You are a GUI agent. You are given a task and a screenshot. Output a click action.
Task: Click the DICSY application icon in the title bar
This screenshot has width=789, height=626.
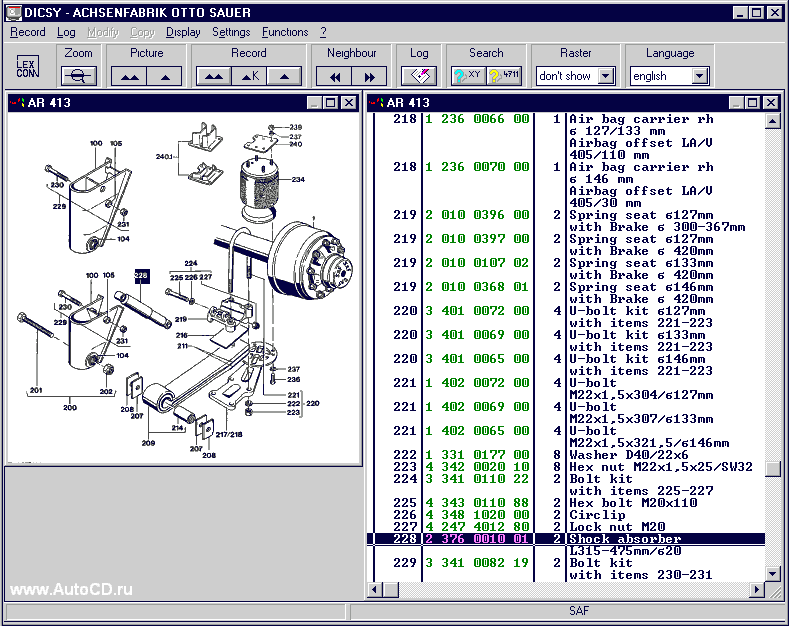click(14, 13)
